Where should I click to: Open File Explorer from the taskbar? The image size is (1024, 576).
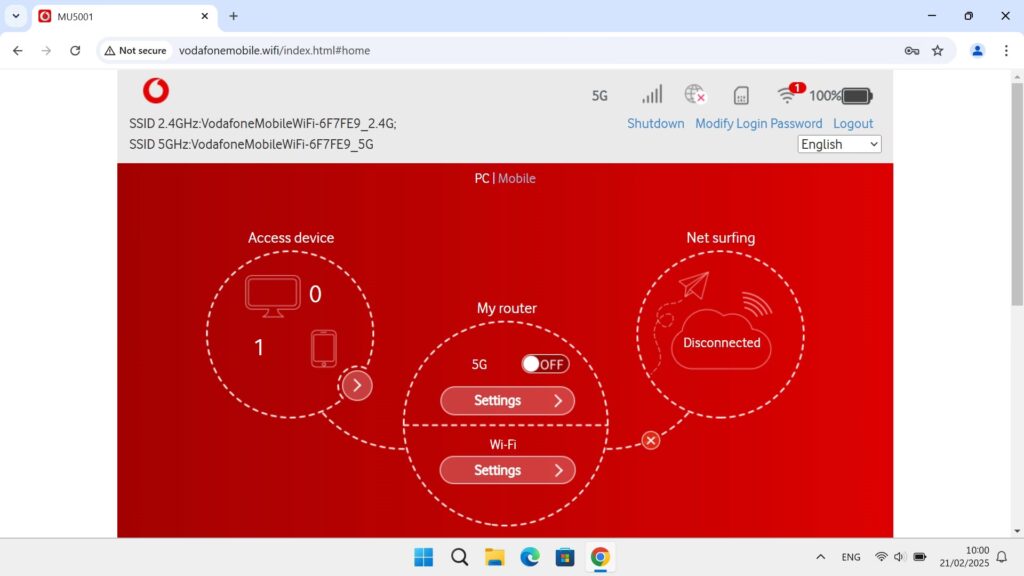[494, 557]
